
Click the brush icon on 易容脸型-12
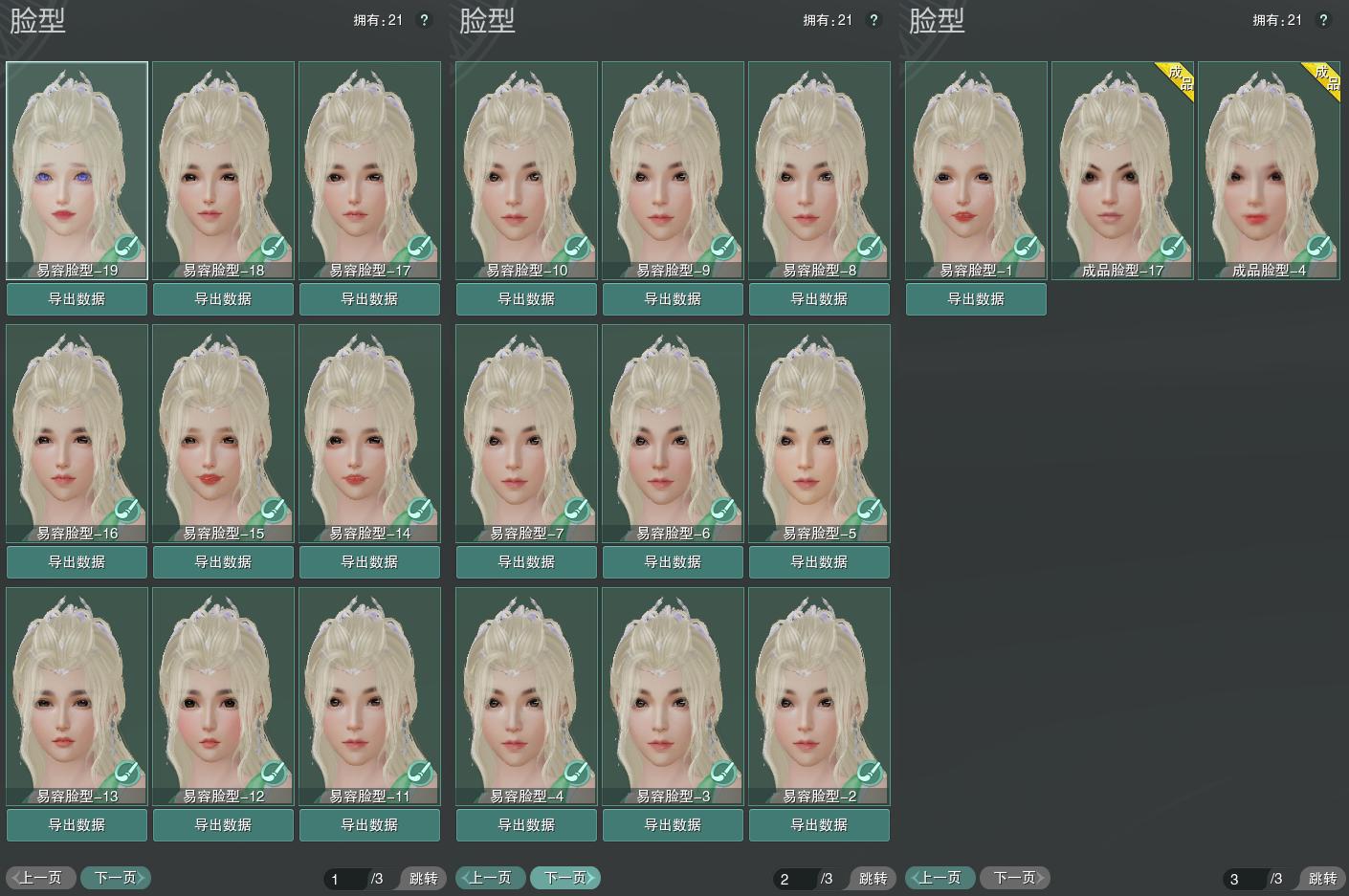(275, 775)
